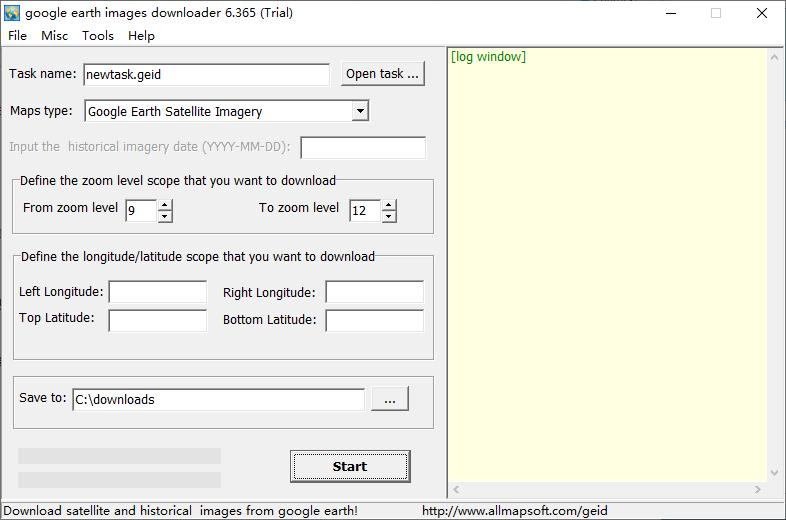Open the Tools menu
This screenshot has width=786, height=520.
point(98,36)
